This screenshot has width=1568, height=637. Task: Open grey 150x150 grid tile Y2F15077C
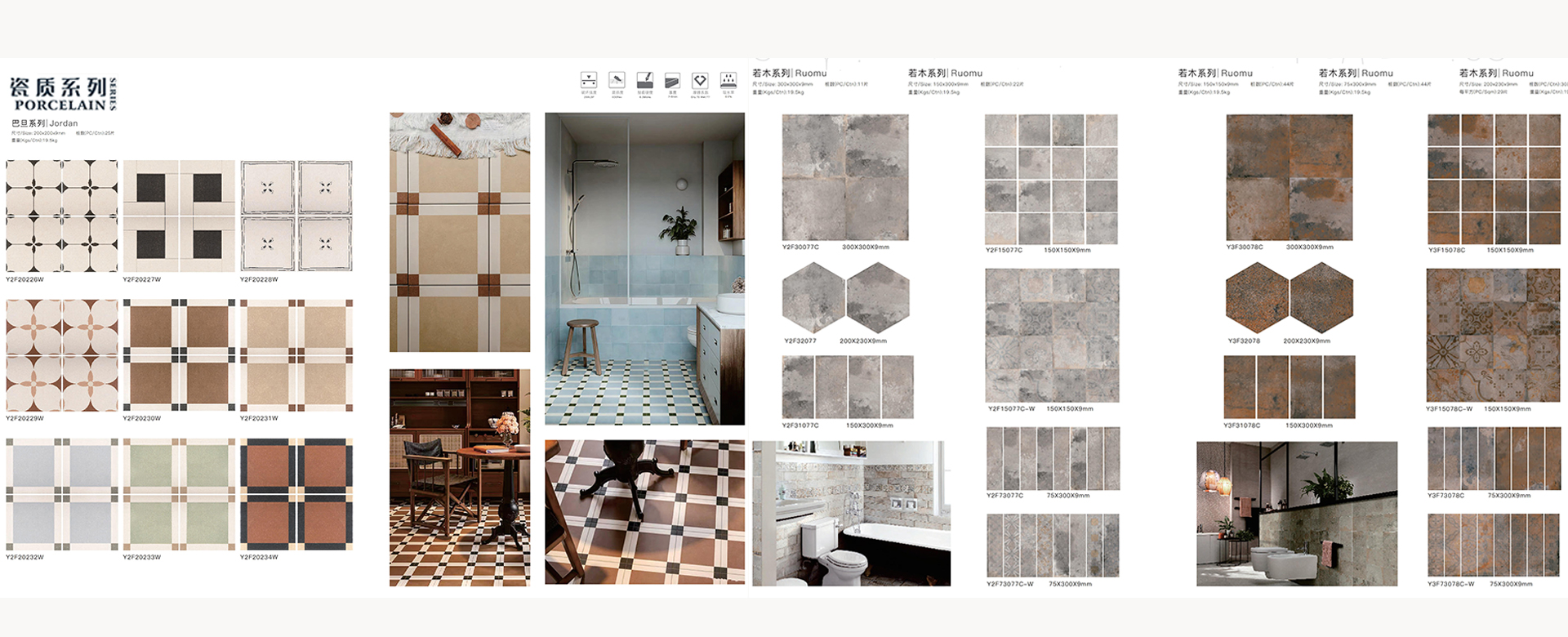coord(1051,180)
